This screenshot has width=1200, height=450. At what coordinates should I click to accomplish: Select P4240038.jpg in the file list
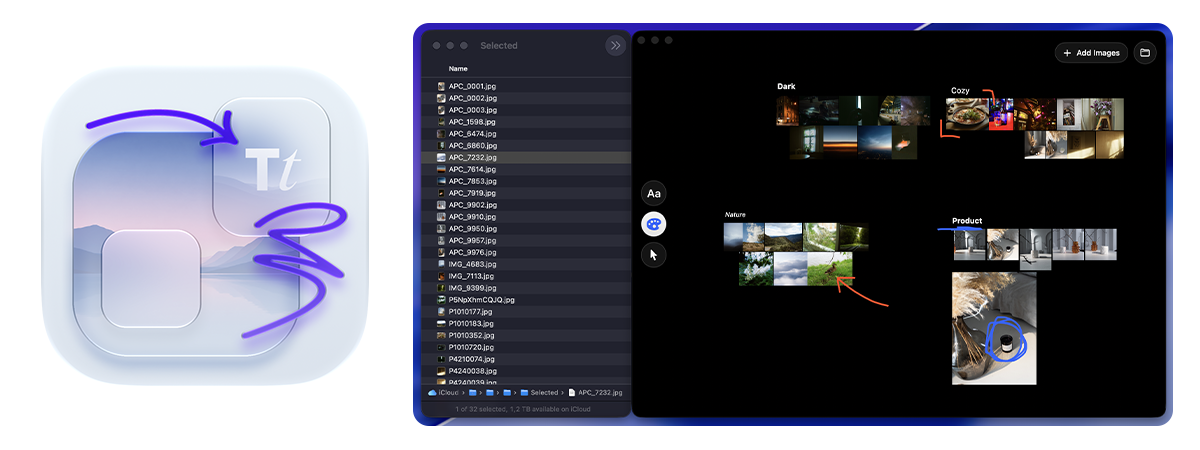click(x=526, y=371)
